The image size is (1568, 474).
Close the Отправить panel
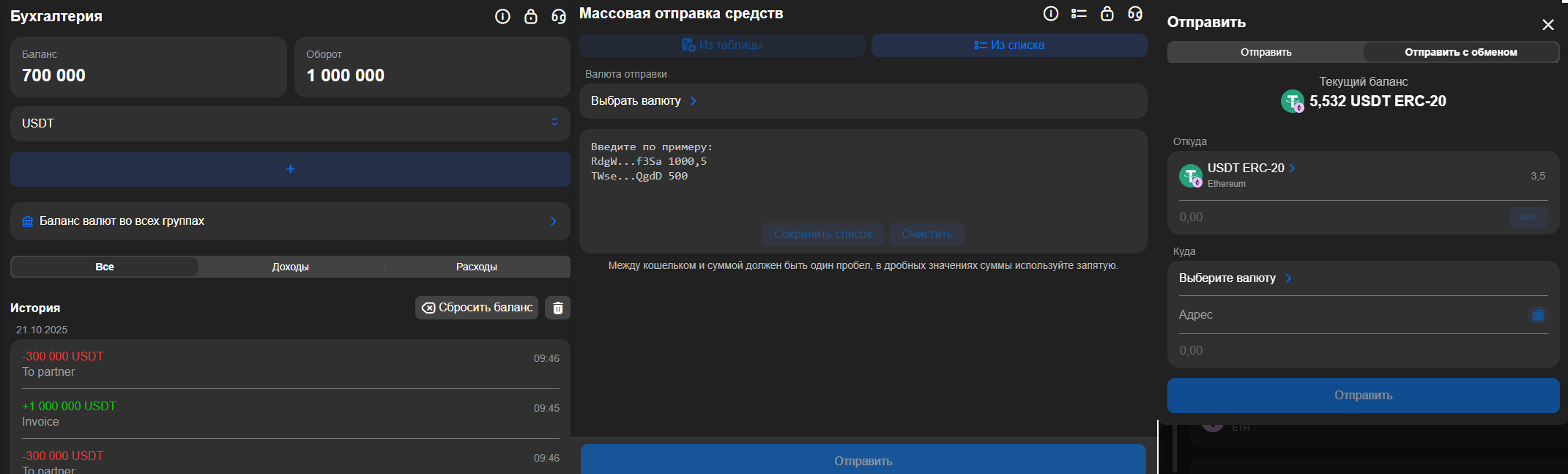pyautogui.click(x=1548, y=25)
